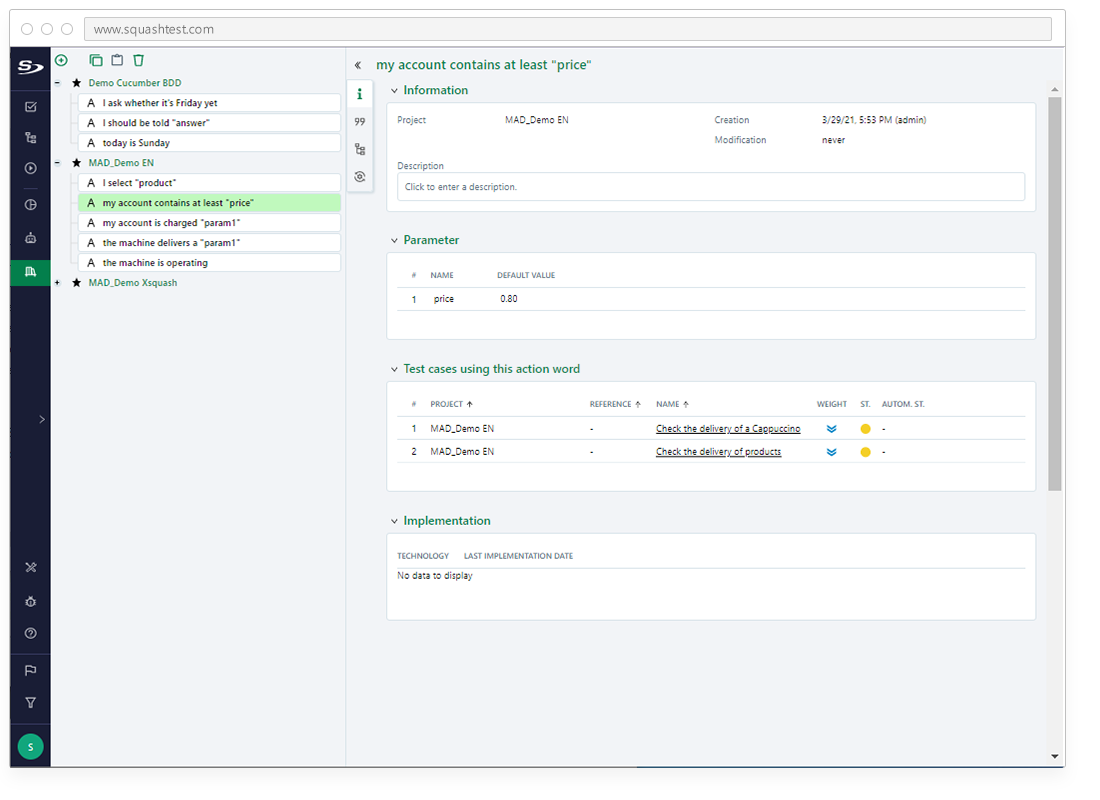Open the user avatar S menu
The width and height of the screenshot is (1100, 800).
click(x=31, y=747)
